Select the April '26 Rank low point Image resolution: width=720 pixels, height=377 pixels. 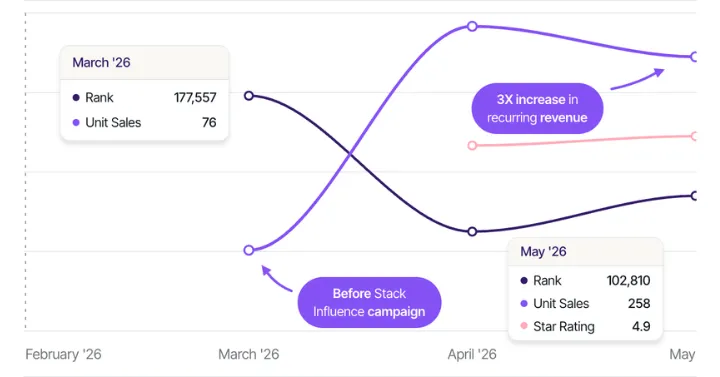coord(472,231)
